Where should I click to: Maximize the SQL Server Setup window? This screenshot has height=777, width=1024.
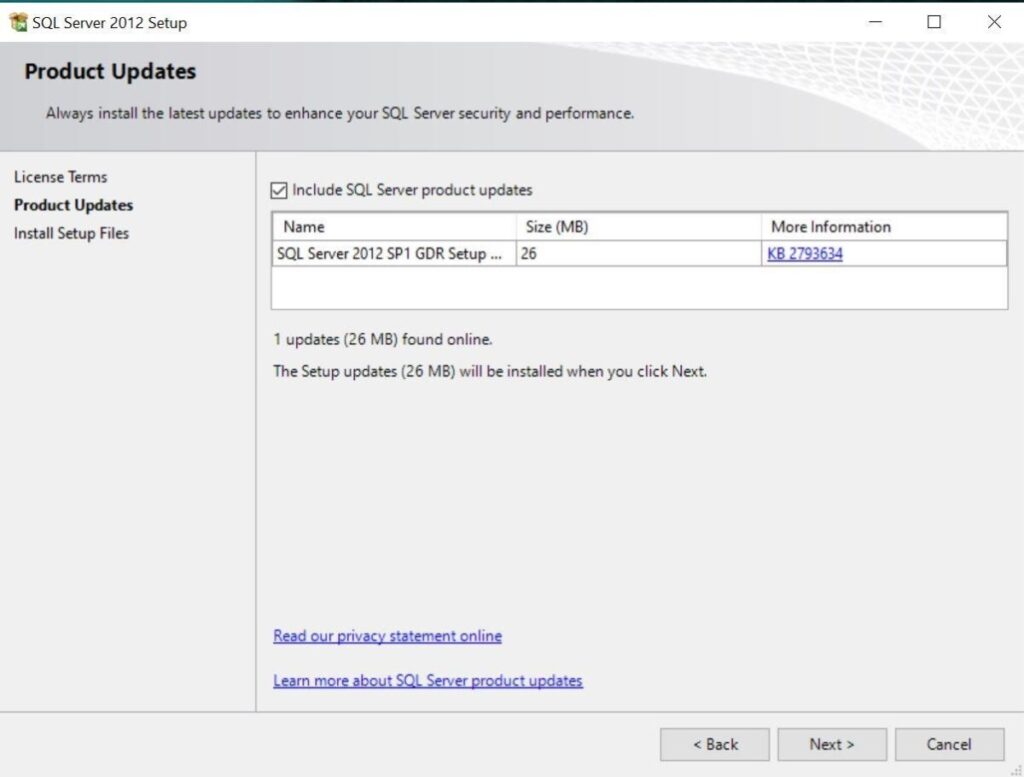pos(935,21)
